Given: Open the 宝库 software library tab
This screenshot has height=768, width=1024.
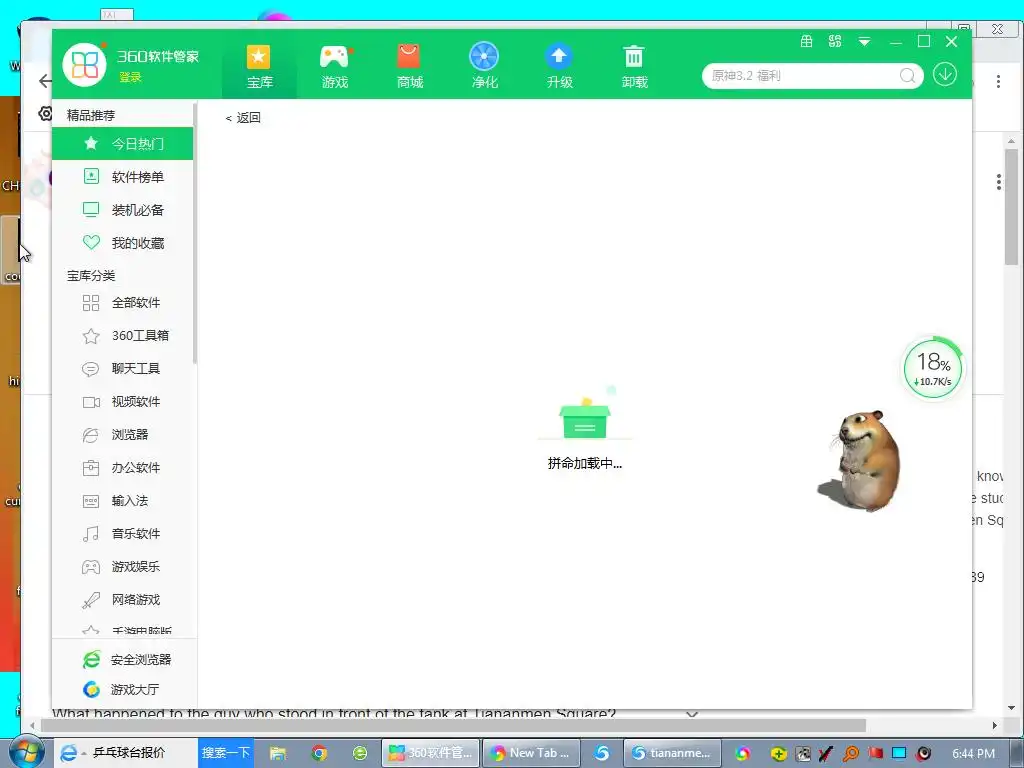Looking at the screenshot, I should [x=259, y=67].
